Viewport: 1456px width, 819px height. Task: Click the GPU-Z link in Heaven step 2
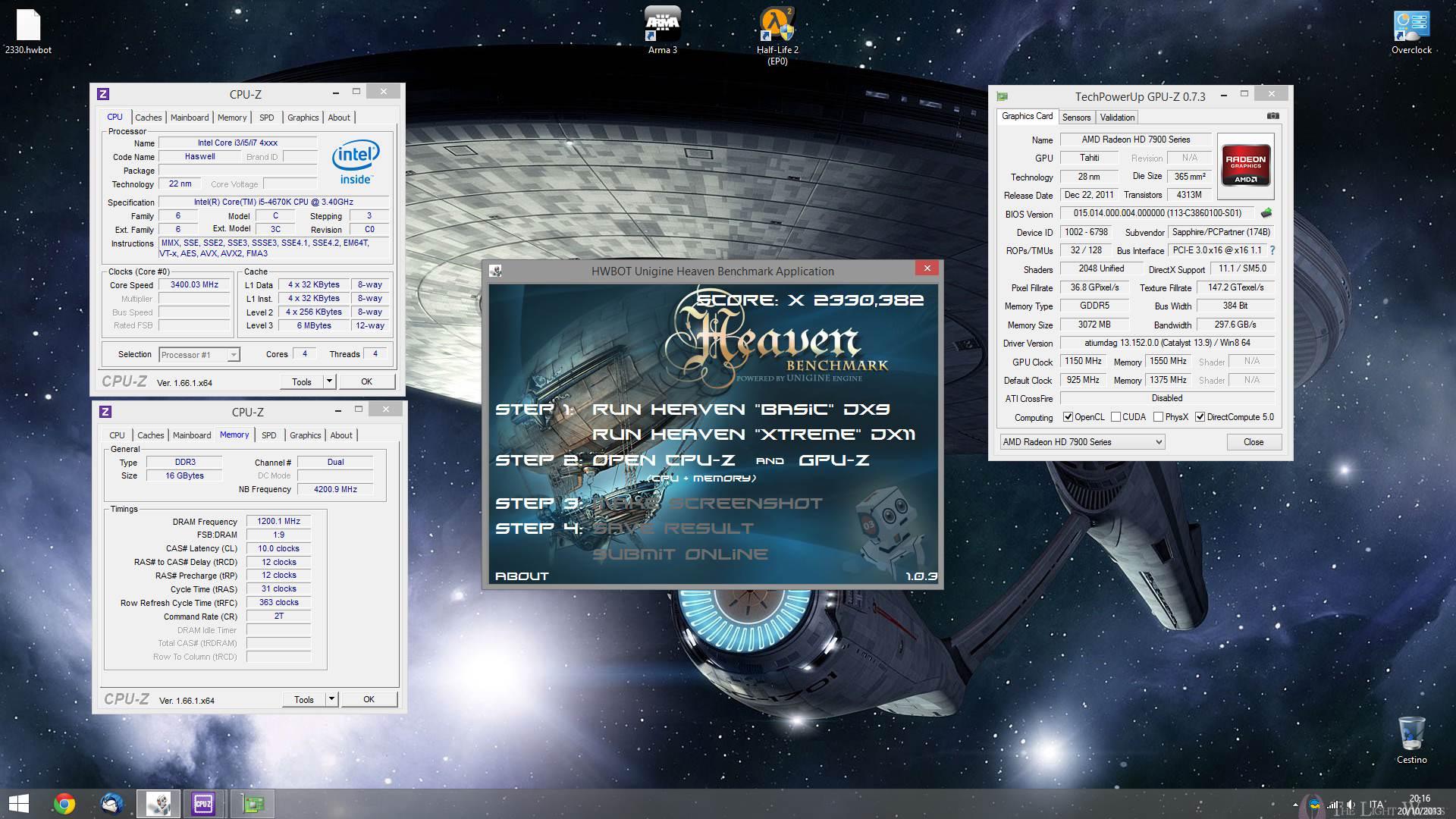tap(833, 460)
